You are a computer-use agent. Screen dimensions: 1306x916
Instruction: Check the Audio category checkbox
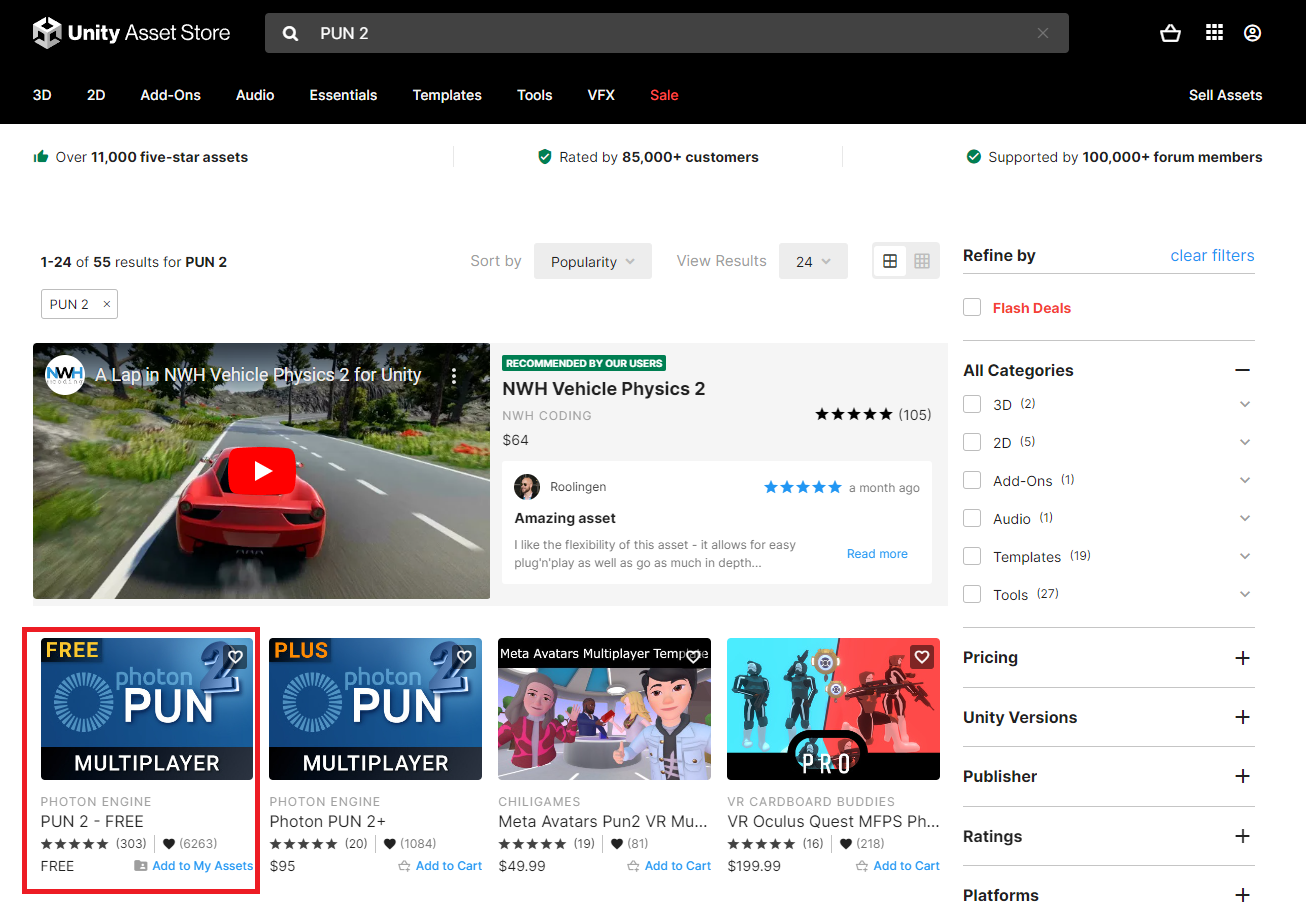click(x=972, y=518)
